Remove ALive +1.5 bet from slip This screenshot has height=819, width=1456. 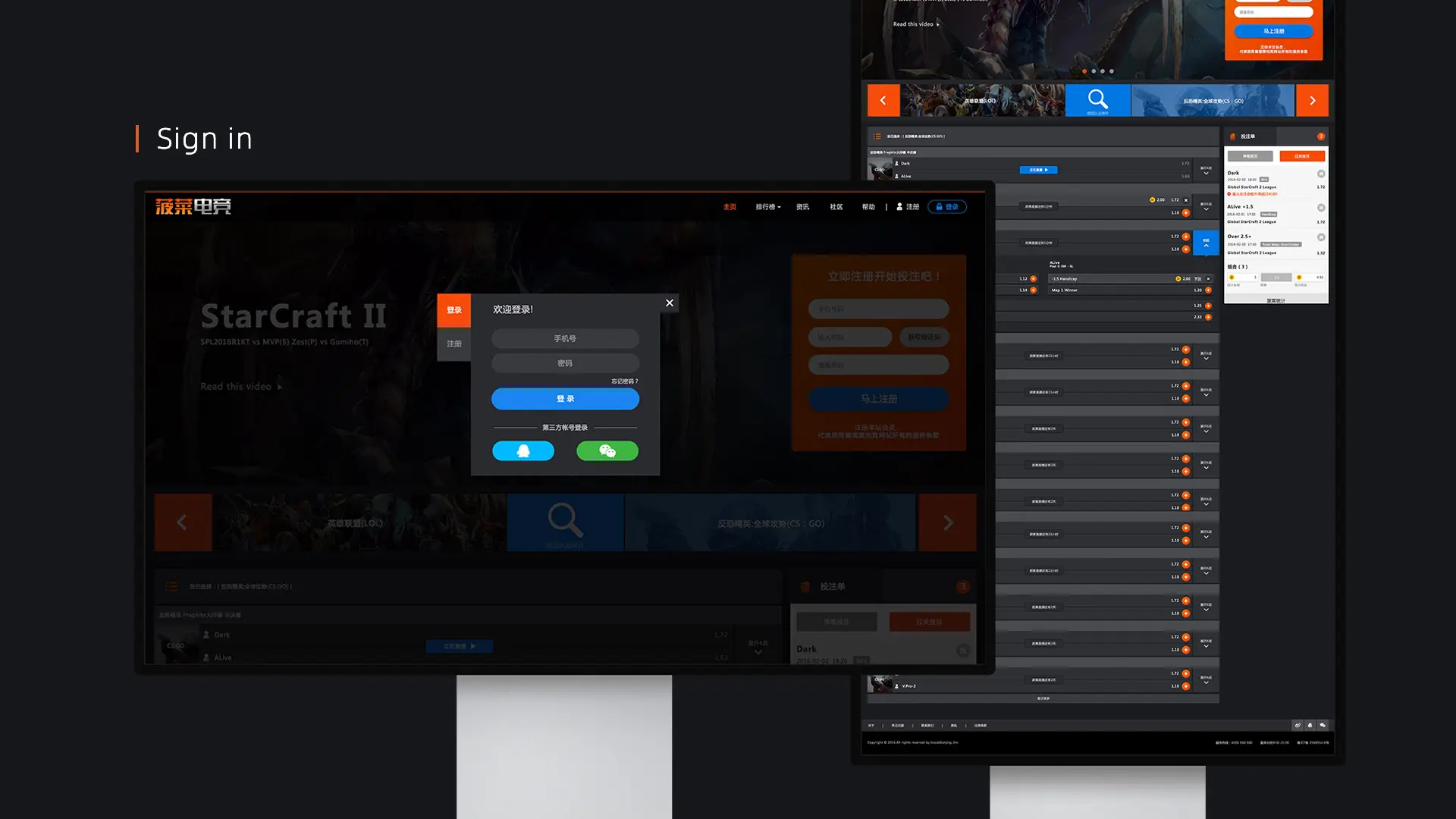point(1321,208)
